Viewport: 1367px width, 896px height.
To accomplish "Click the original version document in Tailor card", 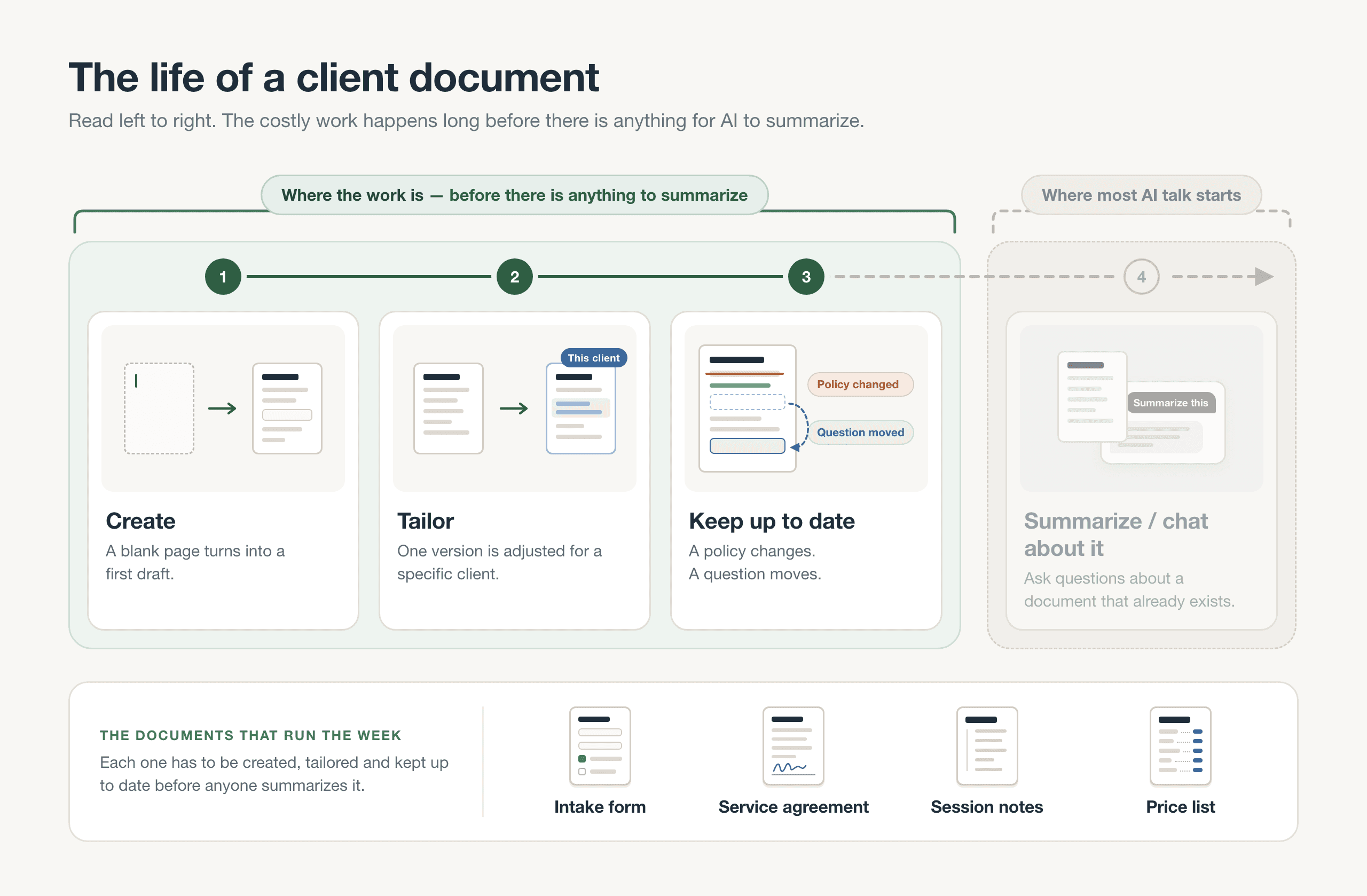I will (449, 408).
